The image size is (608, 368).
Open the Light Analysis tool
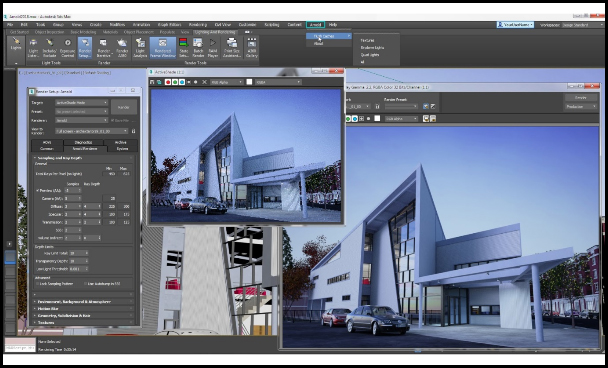click(140, 48)
